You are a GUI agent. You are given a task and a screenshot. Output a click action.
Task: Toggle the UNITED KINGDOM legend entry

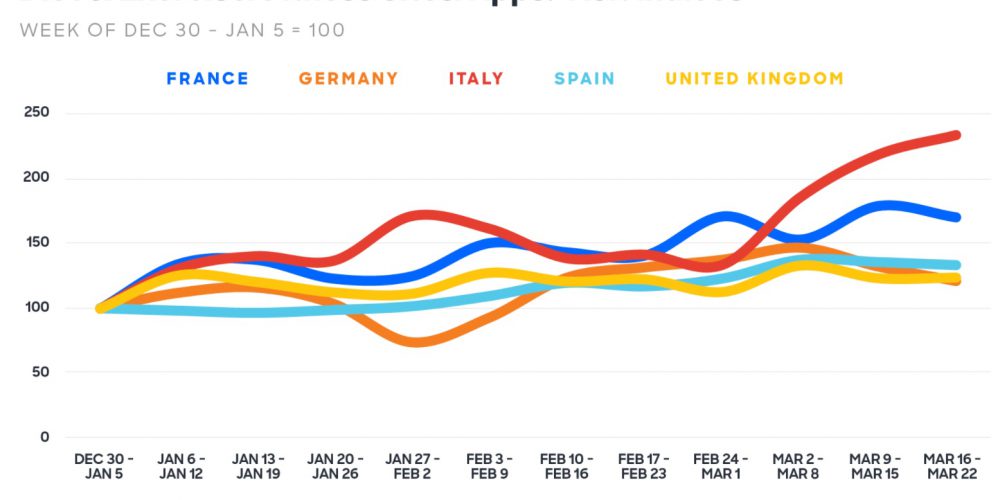754,78
